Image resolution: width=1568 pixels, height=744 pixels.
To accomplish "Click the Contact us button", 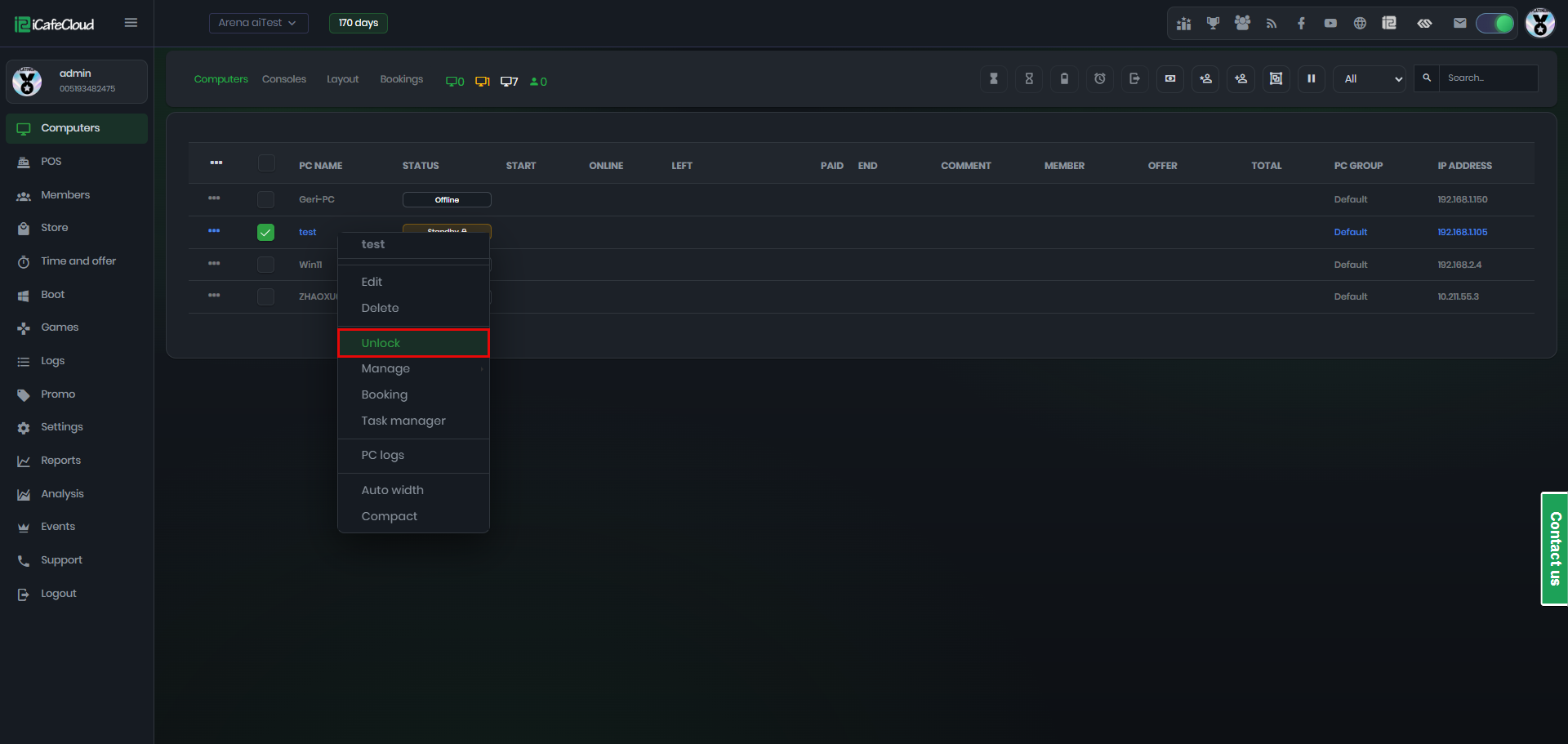I will (1554, 549).
